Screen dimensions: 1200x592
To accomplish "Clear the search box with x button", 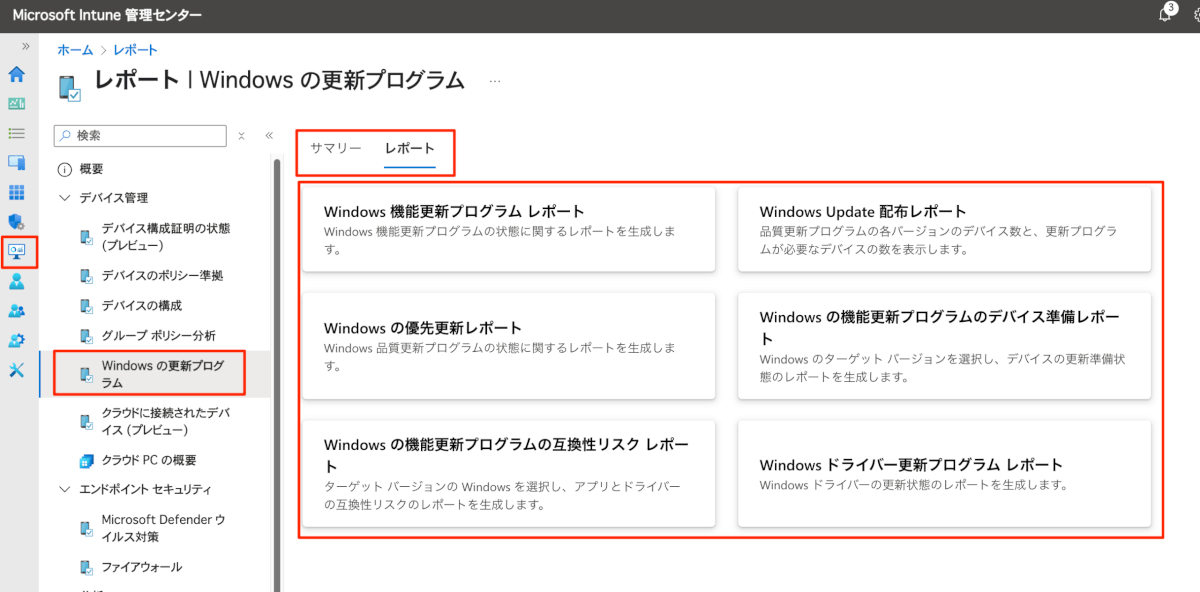I will 241,136.
